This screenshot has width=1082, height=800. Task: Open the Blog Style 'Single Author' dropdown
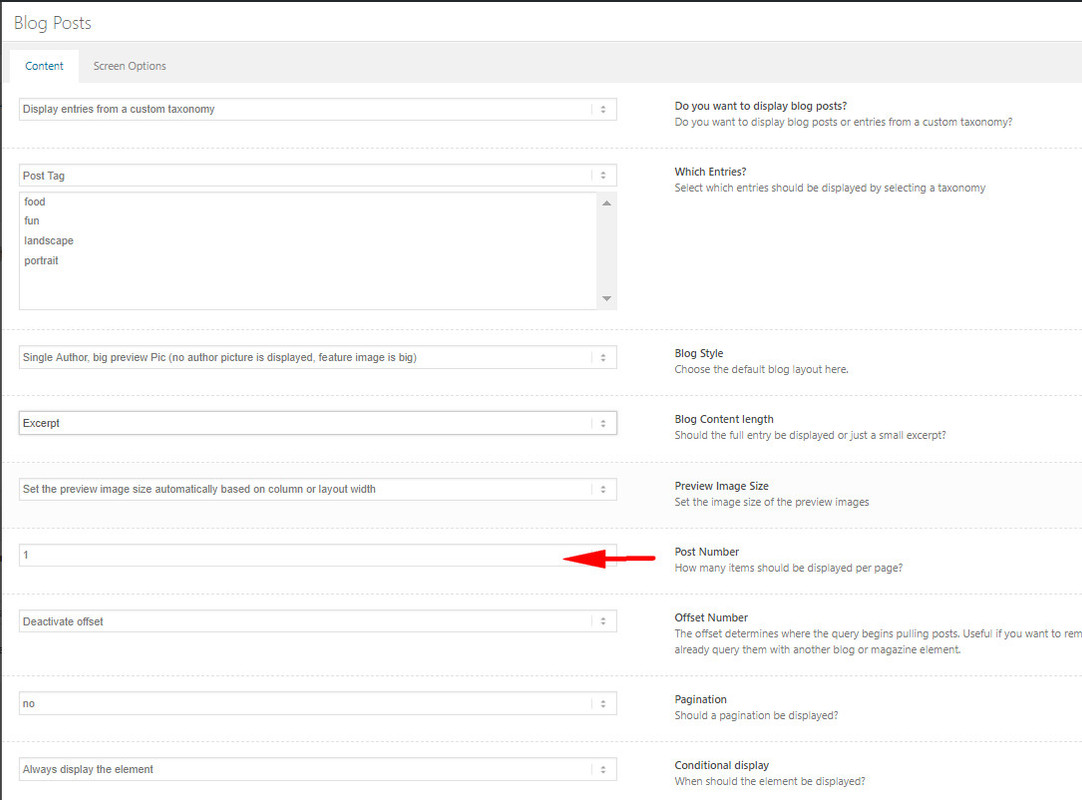(317, 358)
